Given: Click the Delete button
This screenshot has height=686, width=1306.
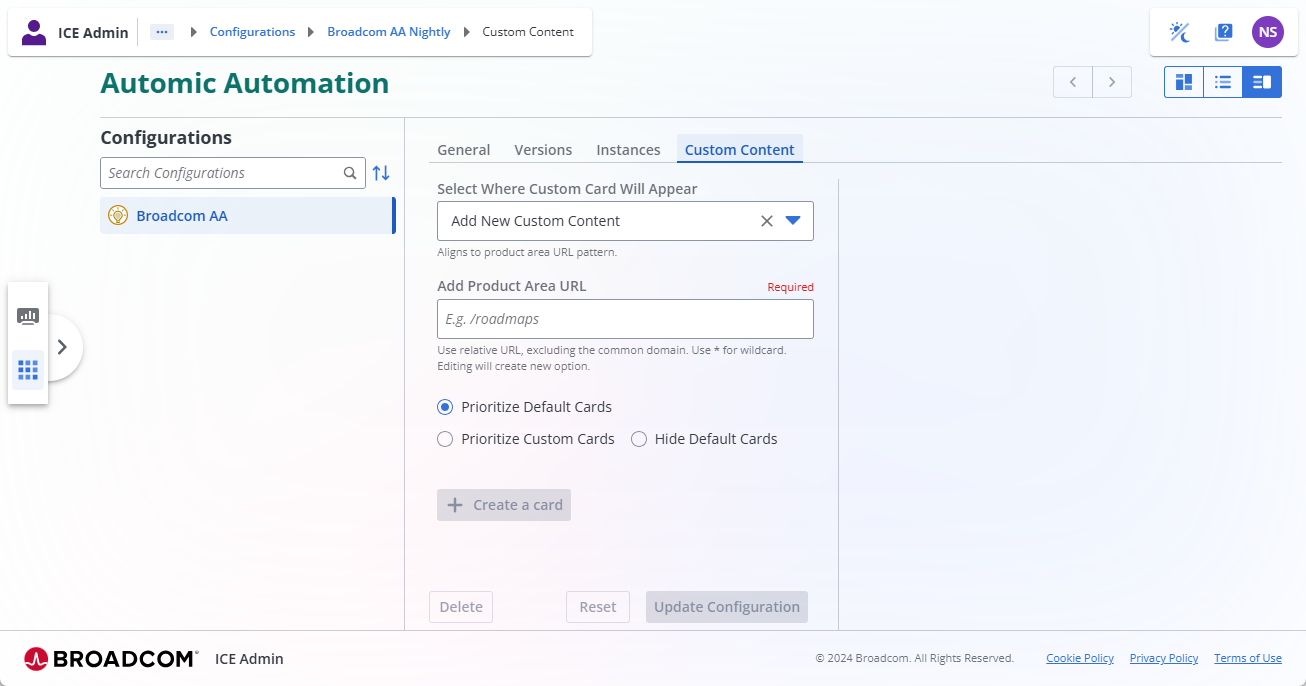Looking at the screenshot, I should (x=461, y=607).
